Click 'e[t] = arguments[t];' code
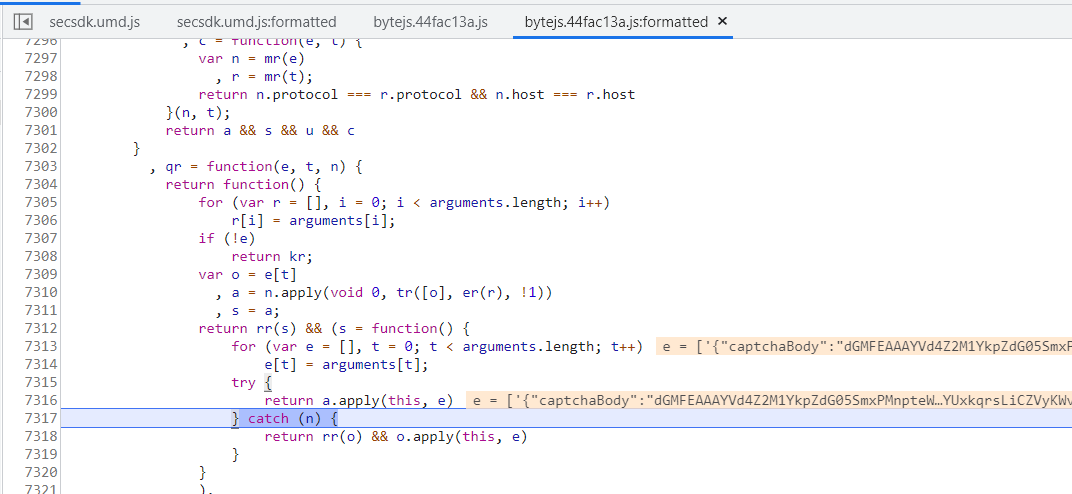Screen dimensions: 1072x494 [x=347, y=365]
